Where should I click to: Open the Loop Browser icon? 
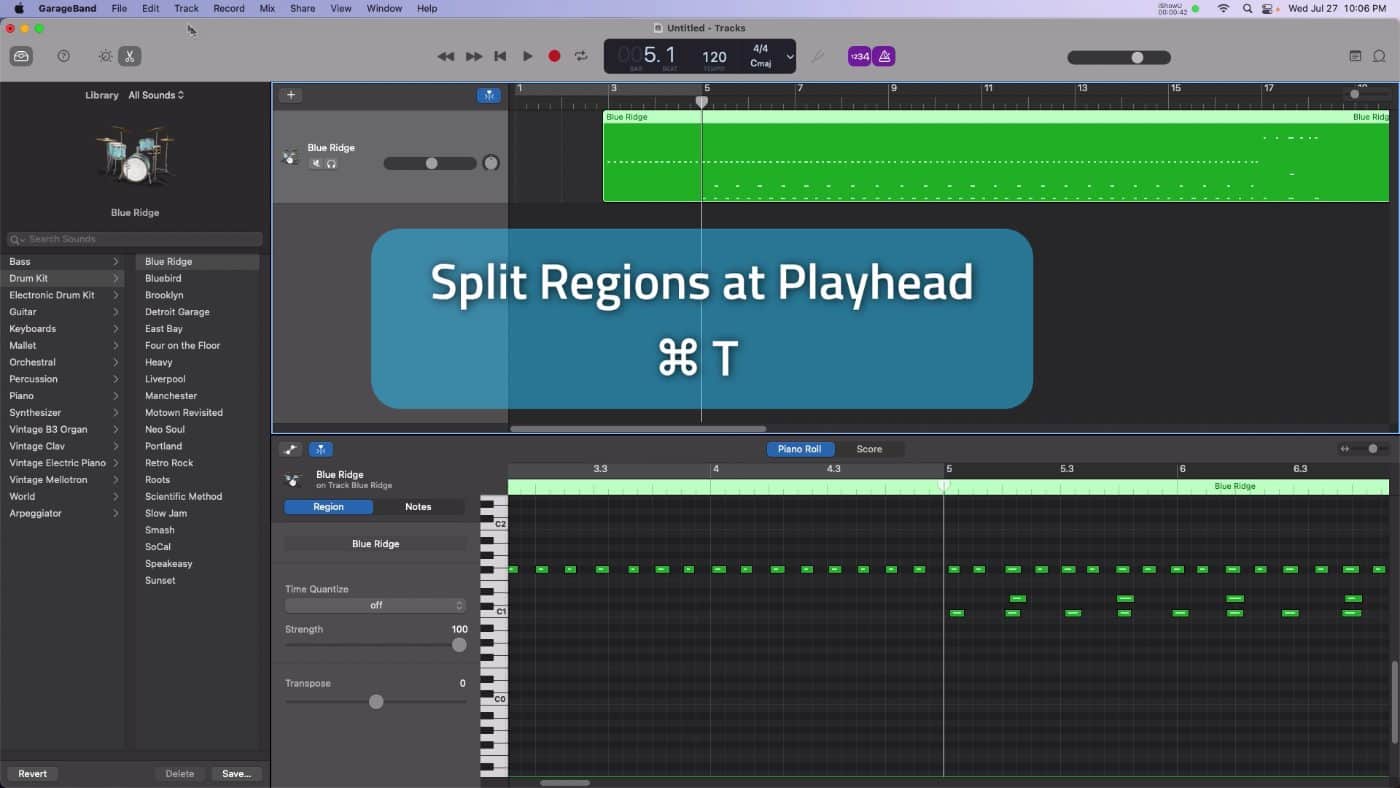[x=1379, y=56]
